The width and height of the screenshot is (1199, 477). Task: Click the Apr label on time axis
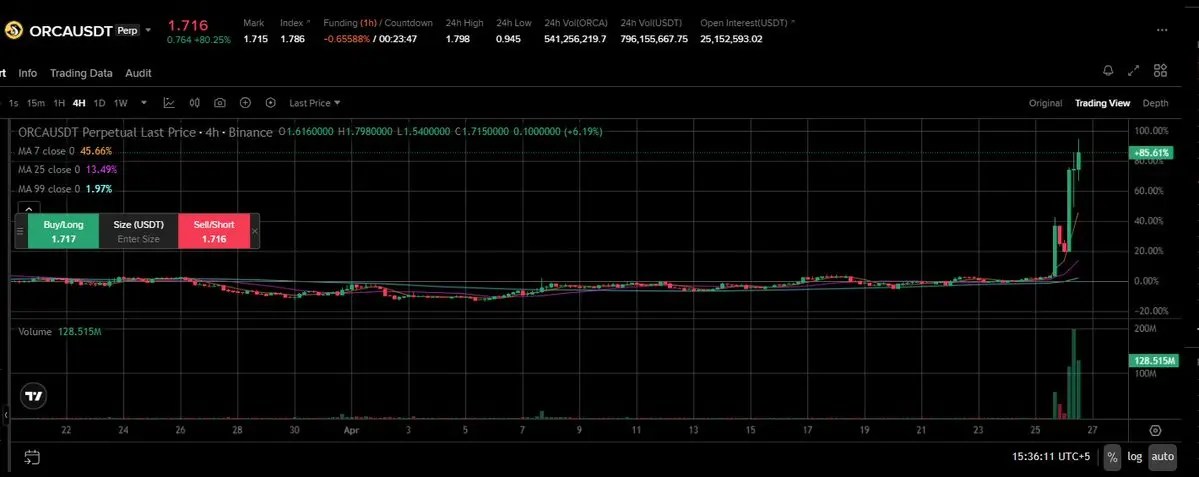(x=351, y=431)
